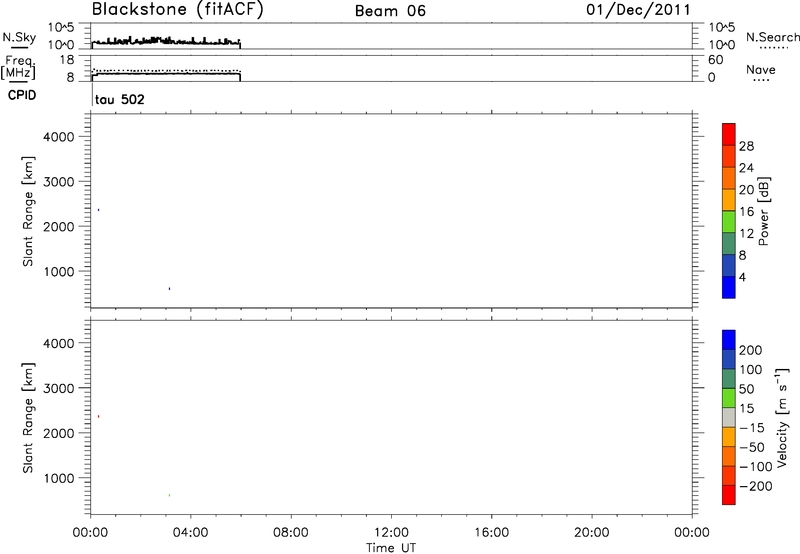Click the 28 label on the Power colorbar
Viewport: 800px width, 554px height.
click(746, 146)
